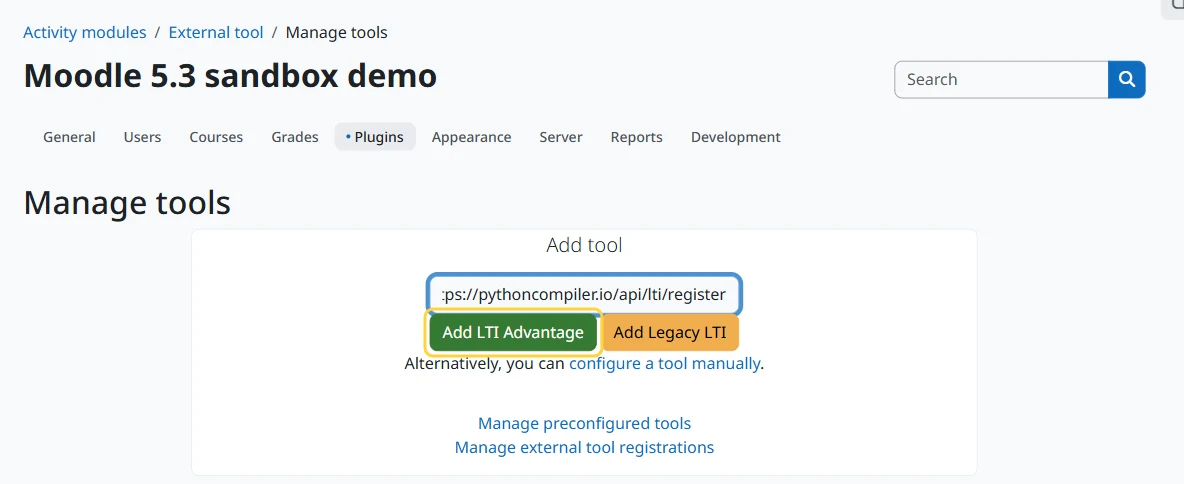Switch to the Courses tab
Image resolution: width=1184 pixels, height=484 pixels.
[x=216, y=137]
